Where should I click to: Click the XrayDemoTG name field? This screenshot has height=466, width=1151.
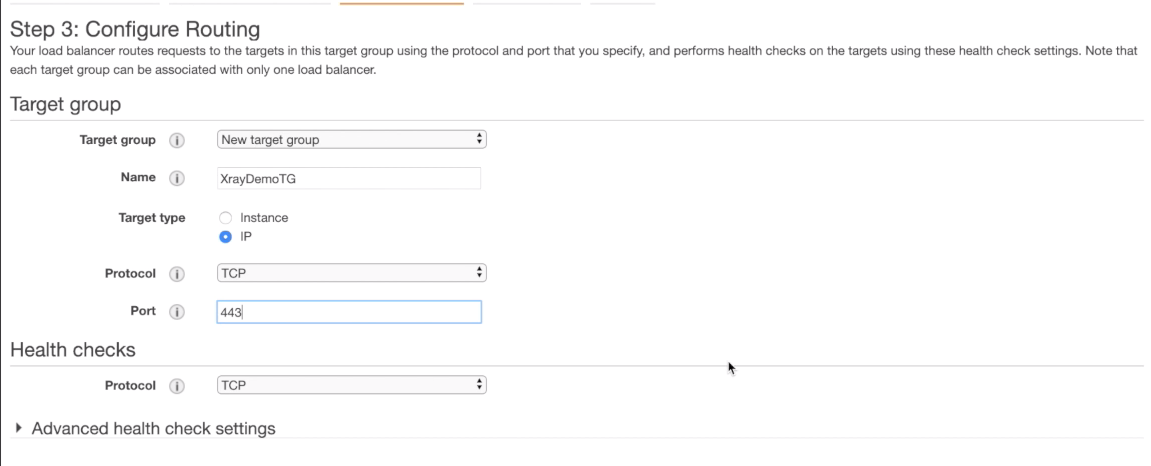coord(349,178)
